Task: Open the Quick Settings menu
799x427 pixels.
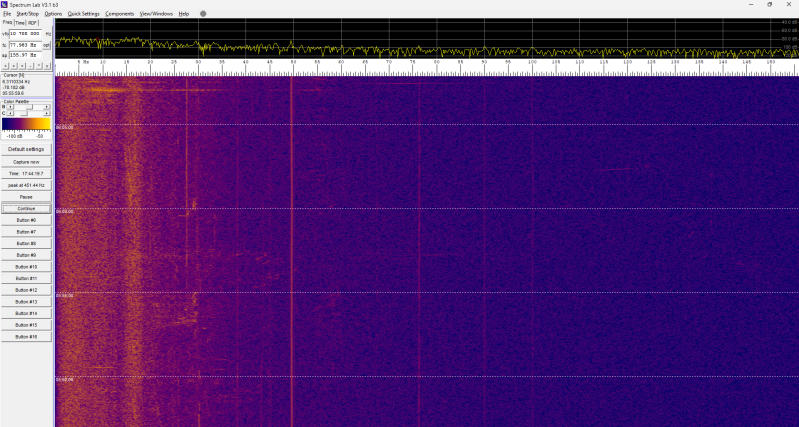Action: [84, 14]
